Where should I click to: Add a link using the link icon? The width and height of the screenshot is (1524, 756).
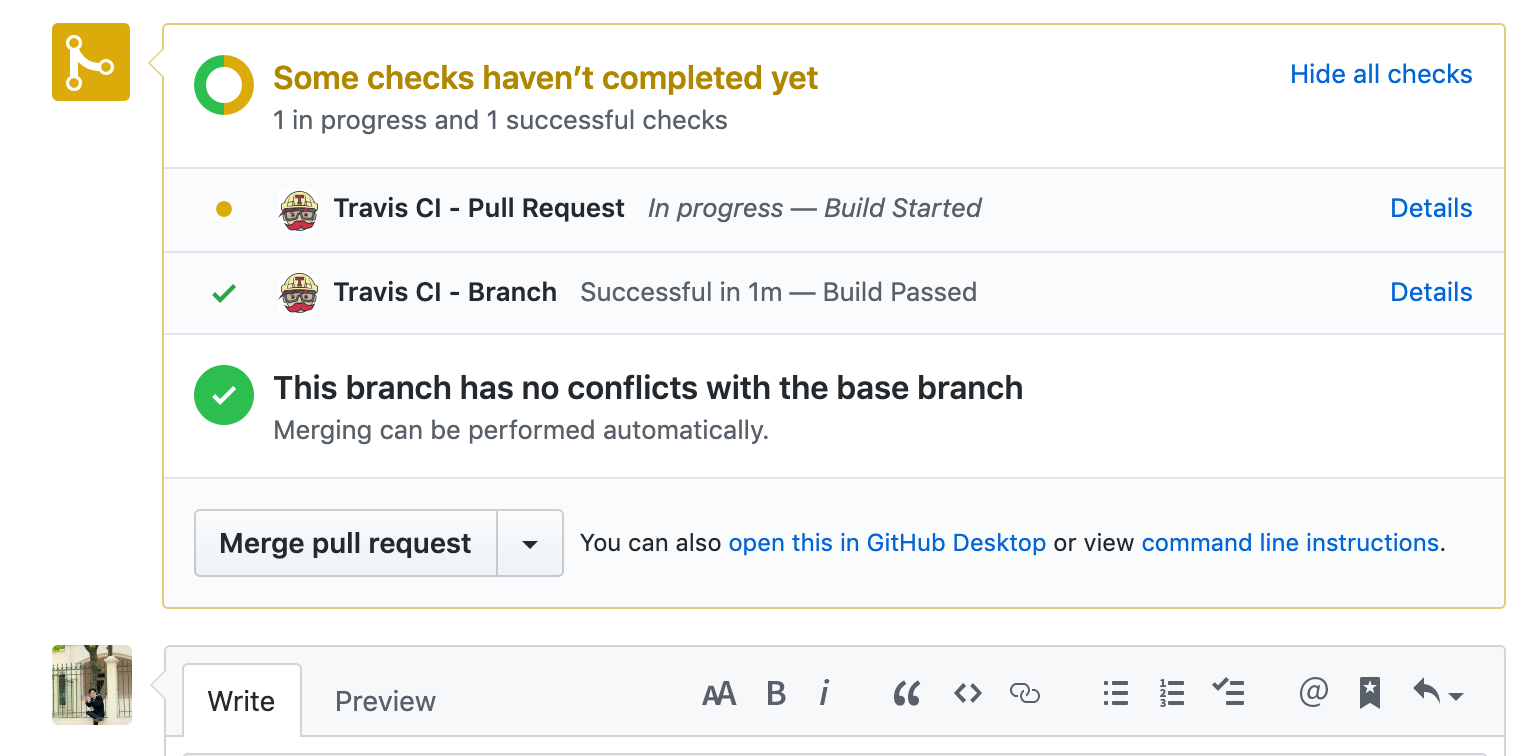coord(1025,693)
